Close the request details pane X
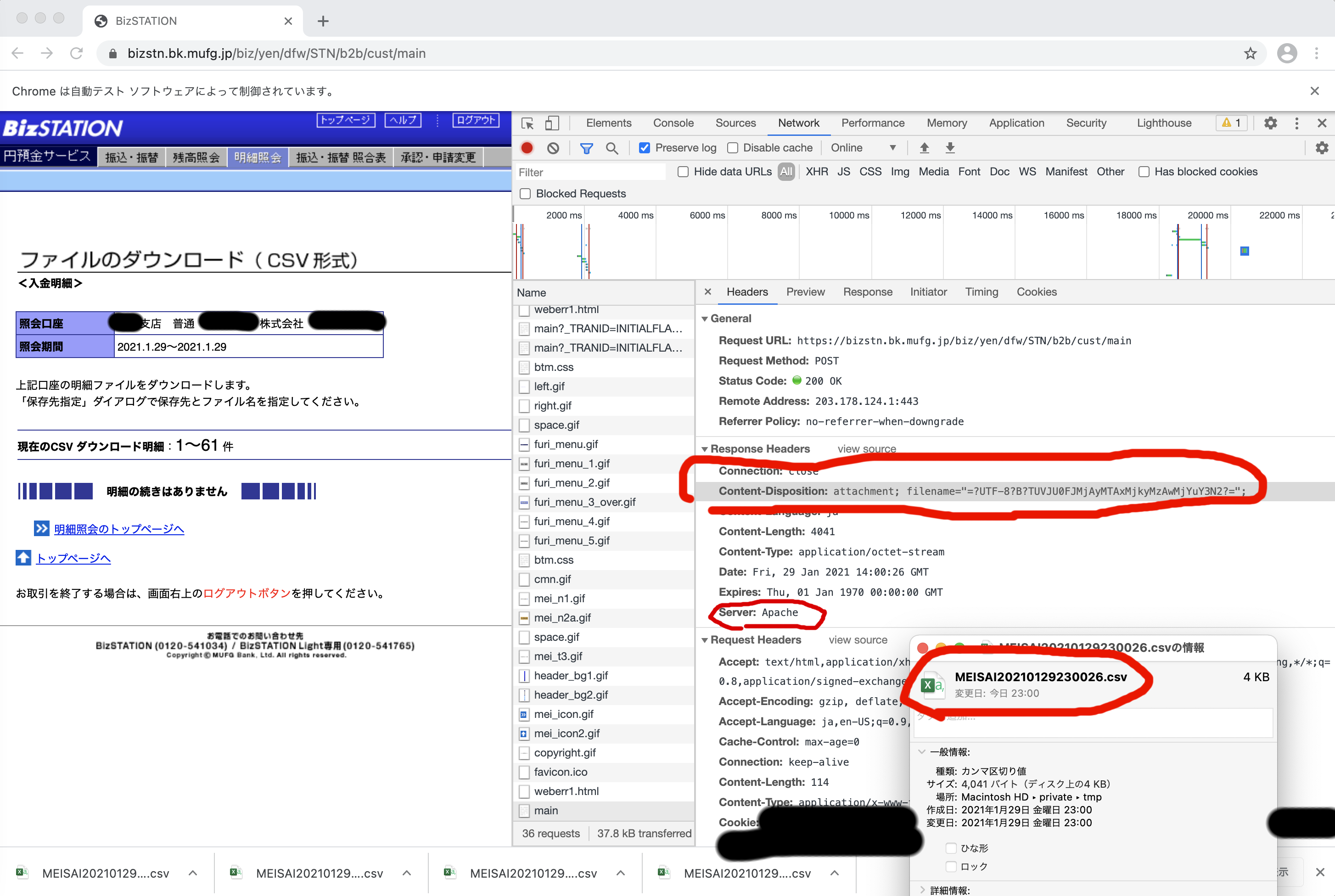This screenshot has height=896, width=1335. (x=707, y=291)
